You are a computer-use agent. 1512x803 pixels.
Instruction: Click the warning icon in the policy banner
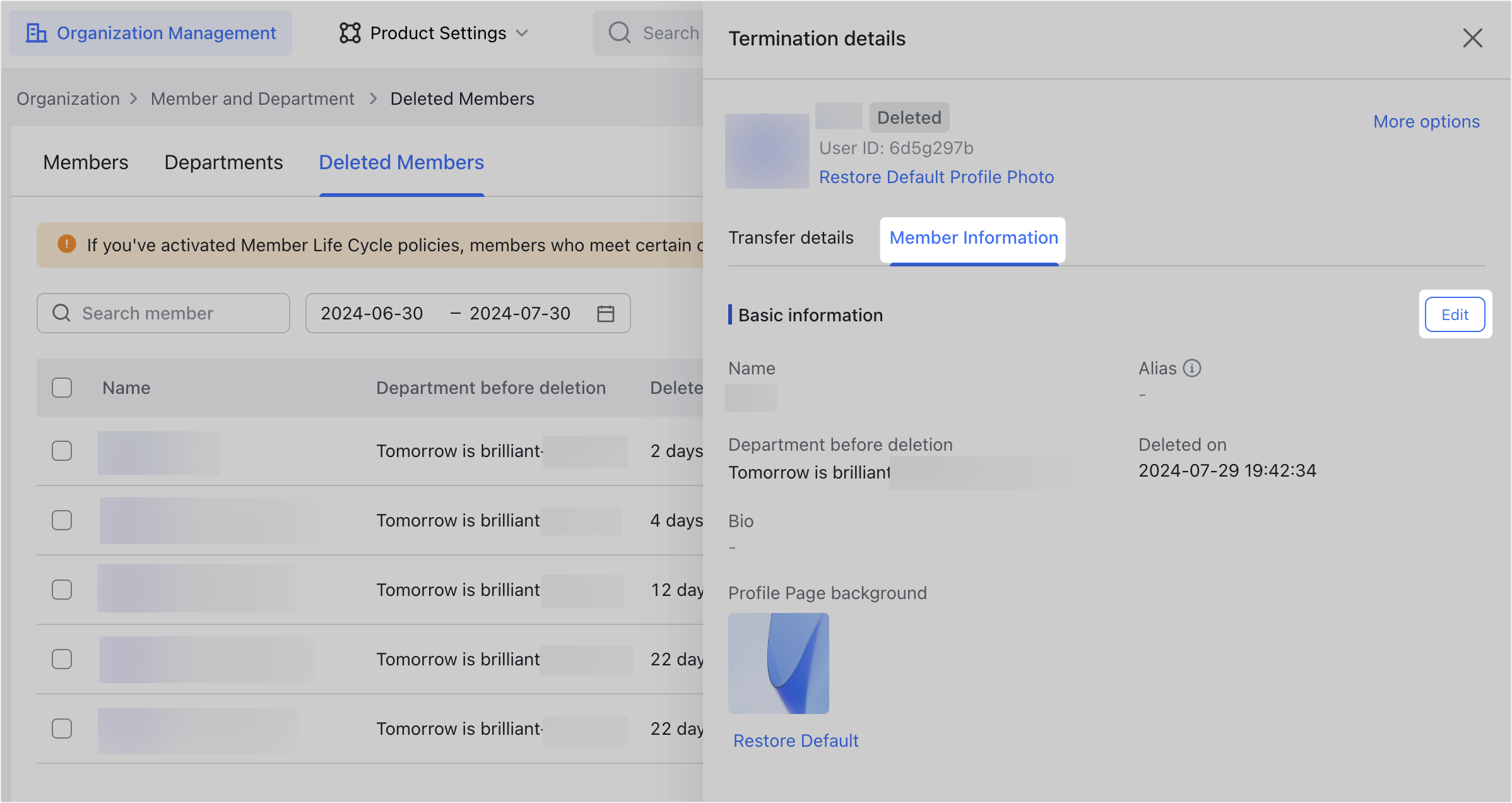(x=66, y=244)
